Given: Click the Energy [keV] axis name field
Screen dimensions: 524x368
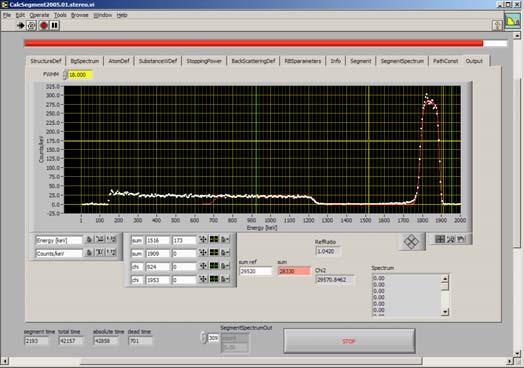Looking at the screenshot, I should (x=59, y=240).
